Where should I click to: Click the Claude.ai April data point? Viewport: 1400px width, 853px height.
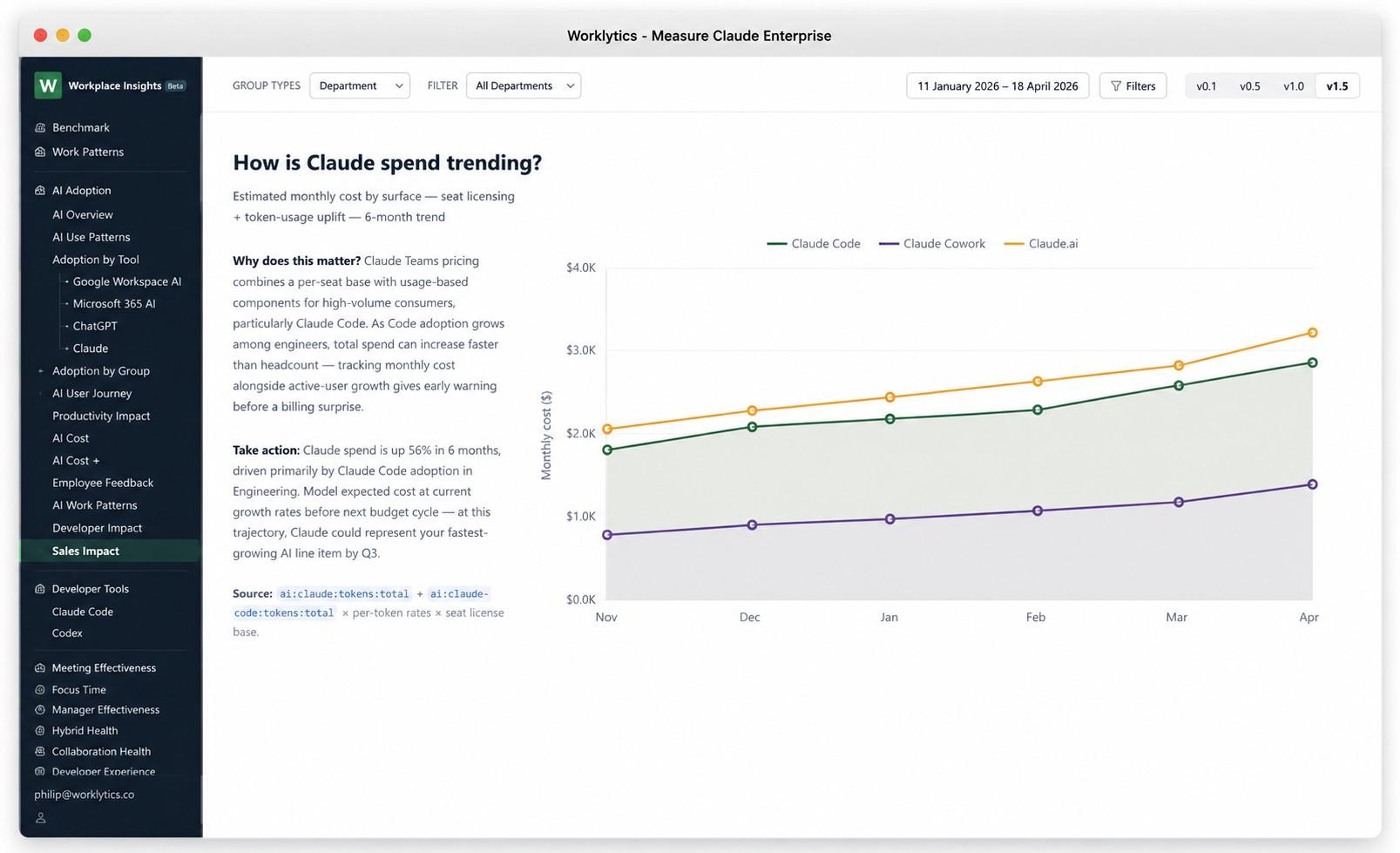pyautogui.click(x=1313, y=333)
